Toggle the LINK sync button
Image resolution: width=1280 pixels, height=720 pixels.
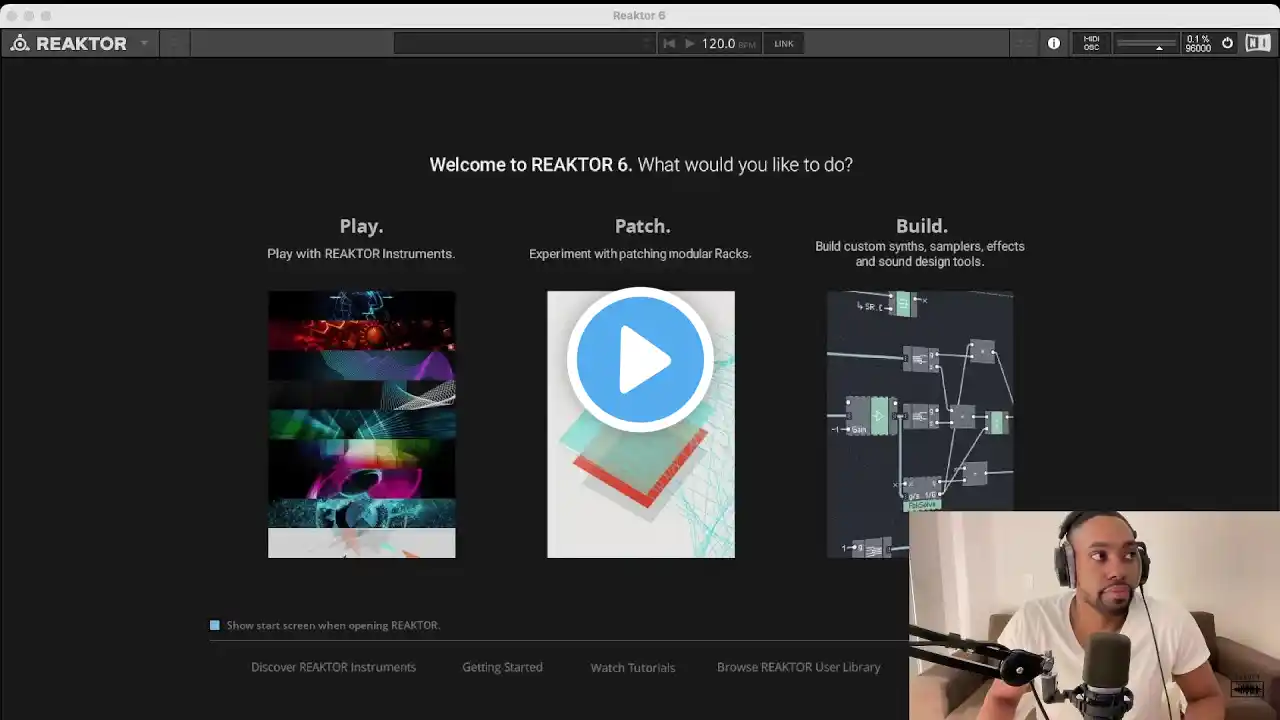click(784, 43)
